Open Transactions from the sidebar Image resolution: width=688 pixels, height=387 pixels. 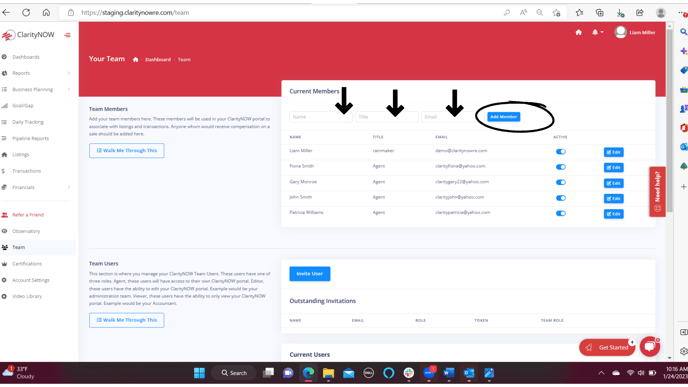26,171
